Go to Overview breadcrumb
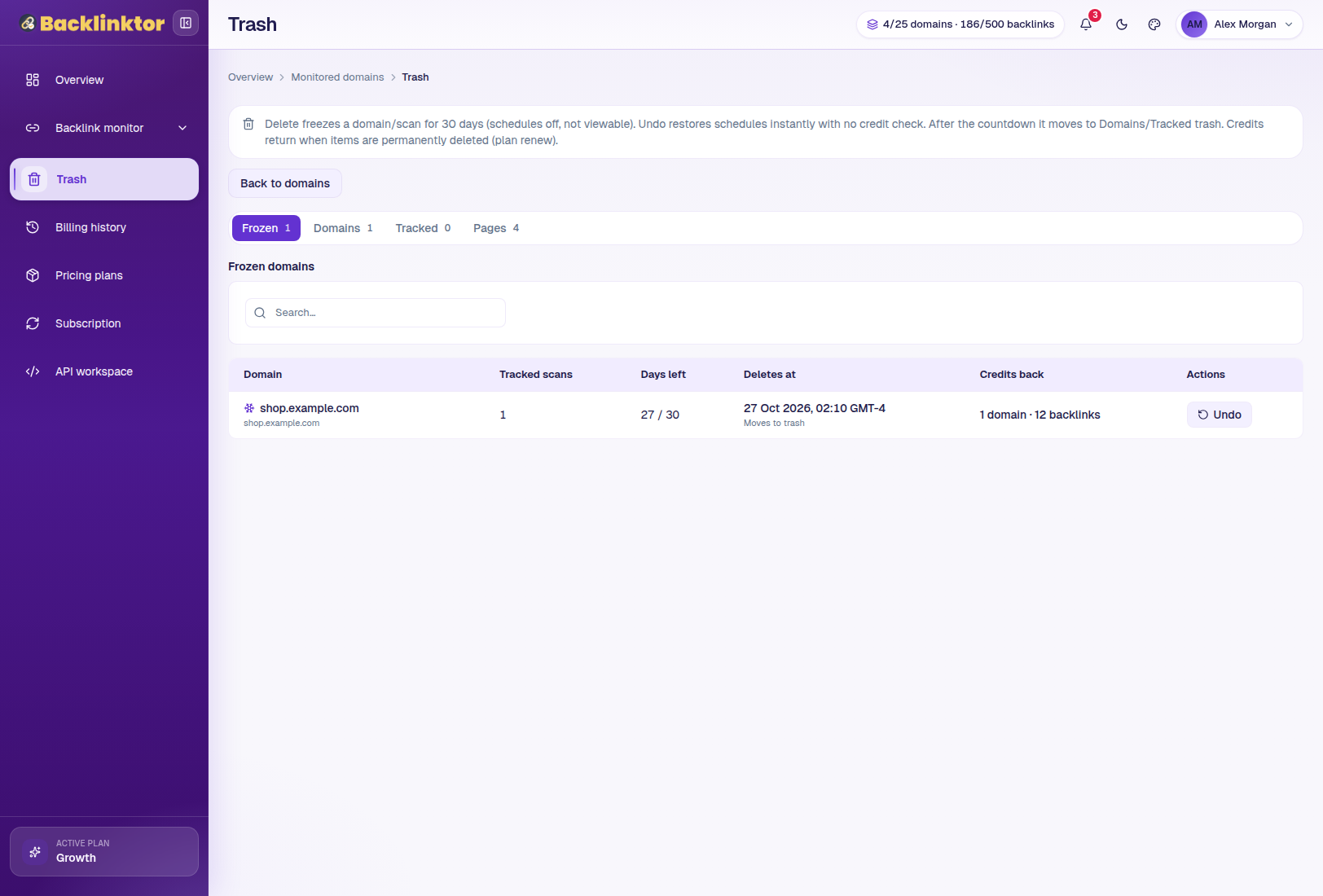Viewport: 1323px width, 896px height. (x=250, y=77)
